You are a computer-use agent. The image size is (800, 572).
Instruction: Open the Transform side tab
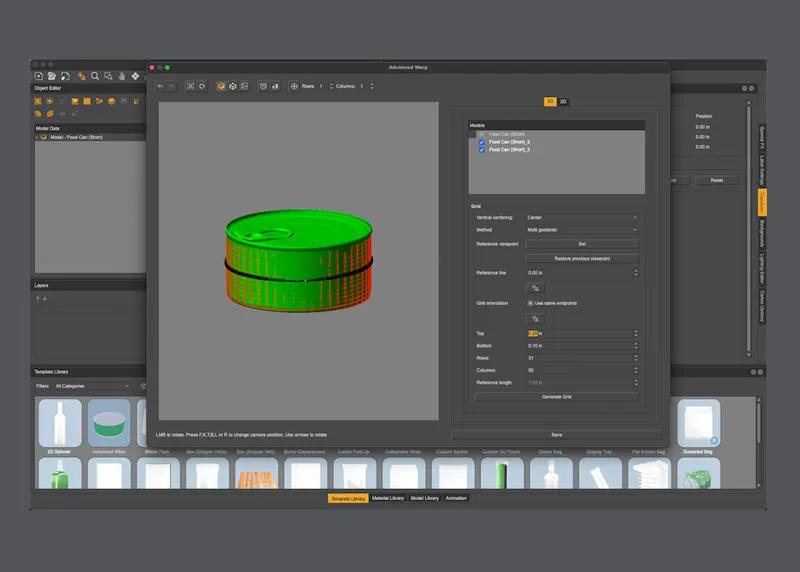pos(762,202)
